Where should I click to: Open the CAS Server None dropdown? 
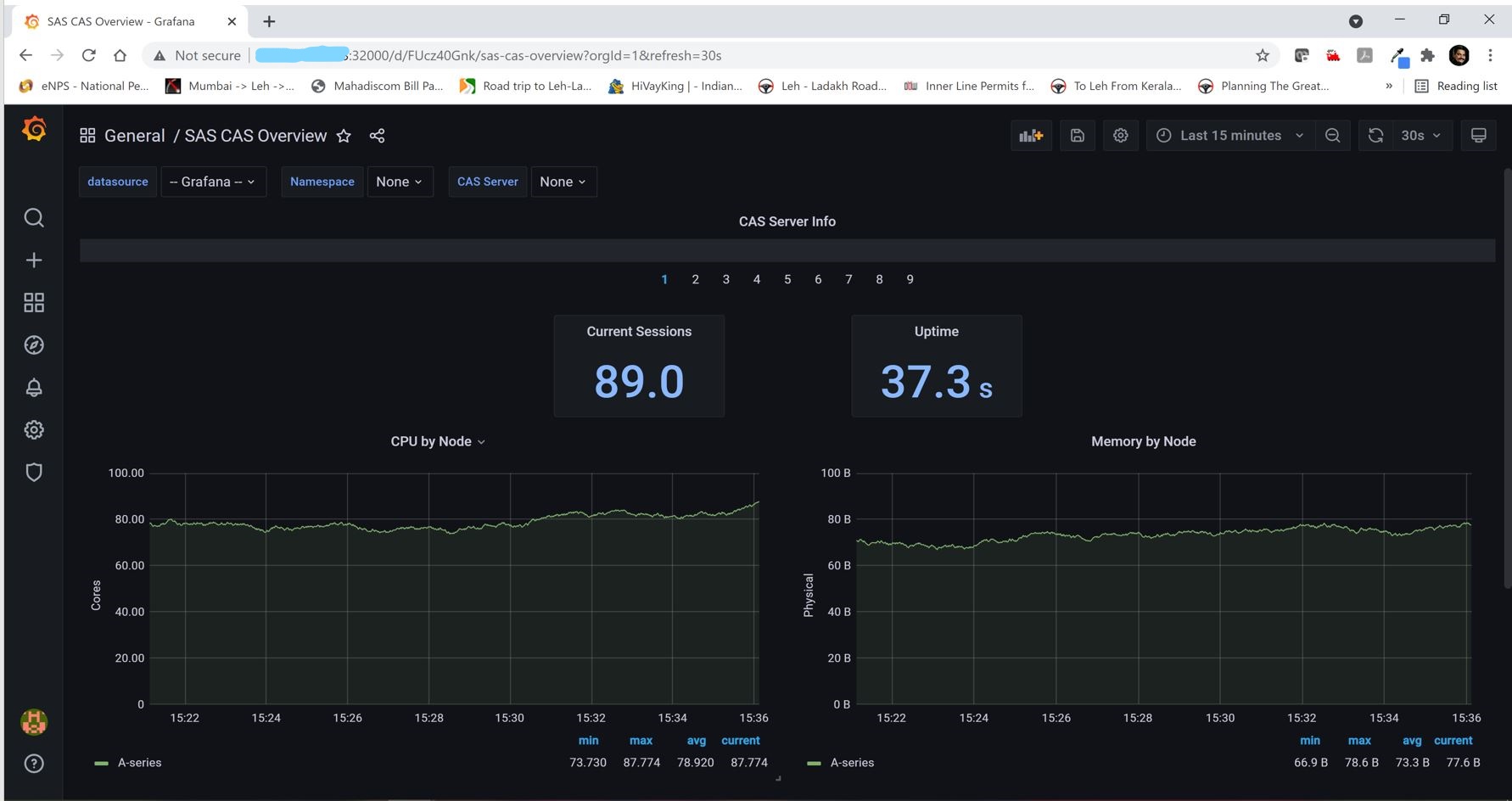pyautogui.click(x=563, y=182)
